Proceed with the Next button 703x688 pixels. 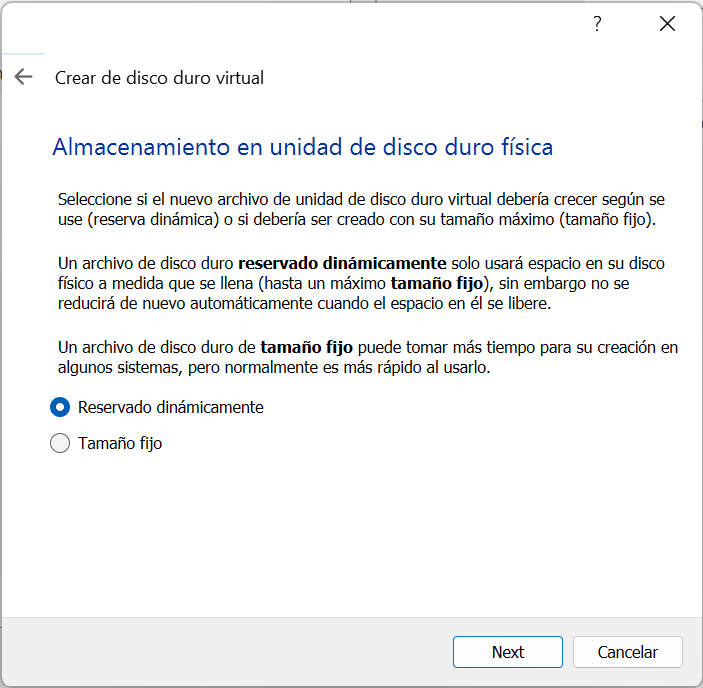508,652
